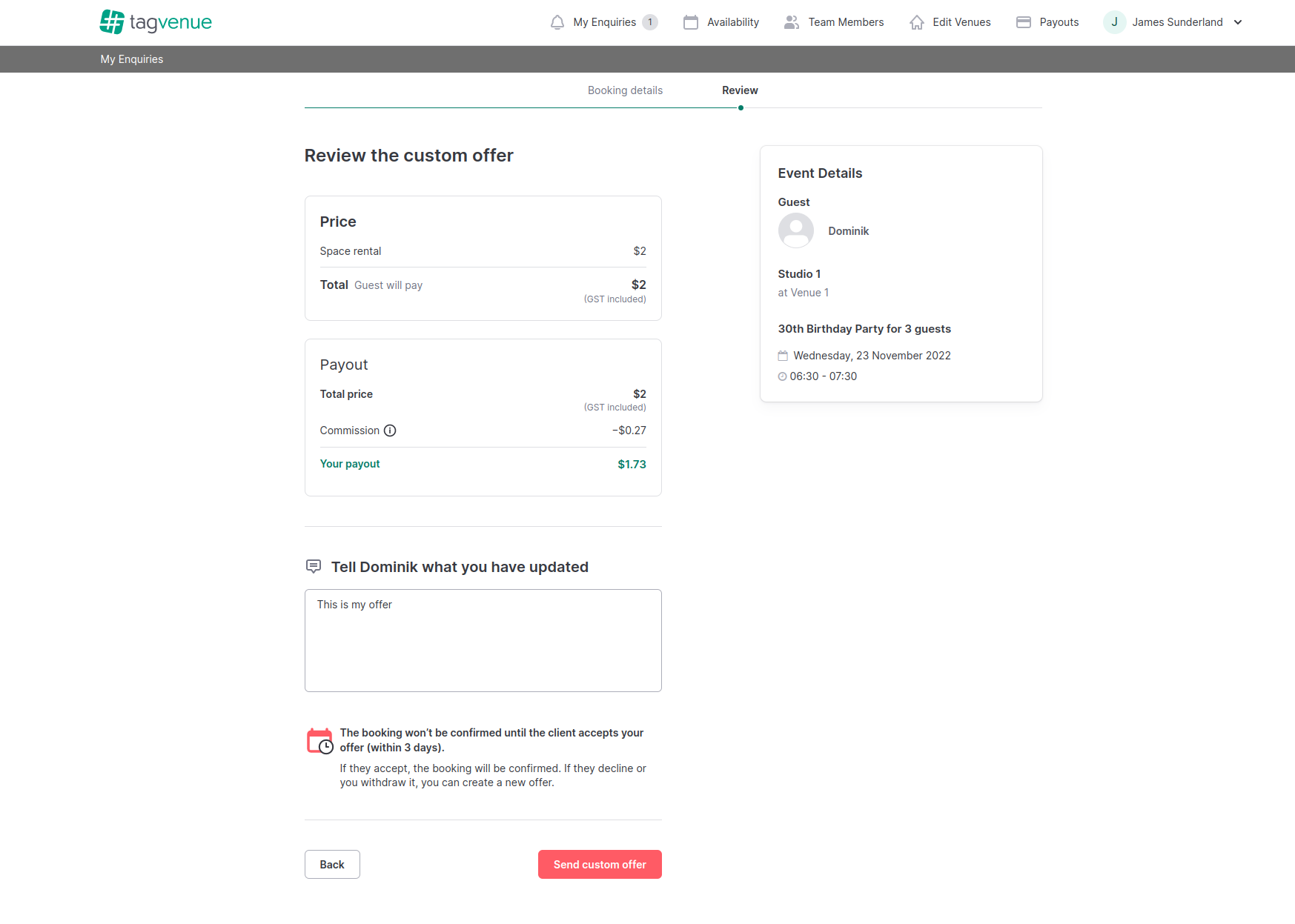This screenshot has width=1295, height=924.
Task: Open My Enquiries in top navigation
Action: click(x=604, y=22)
